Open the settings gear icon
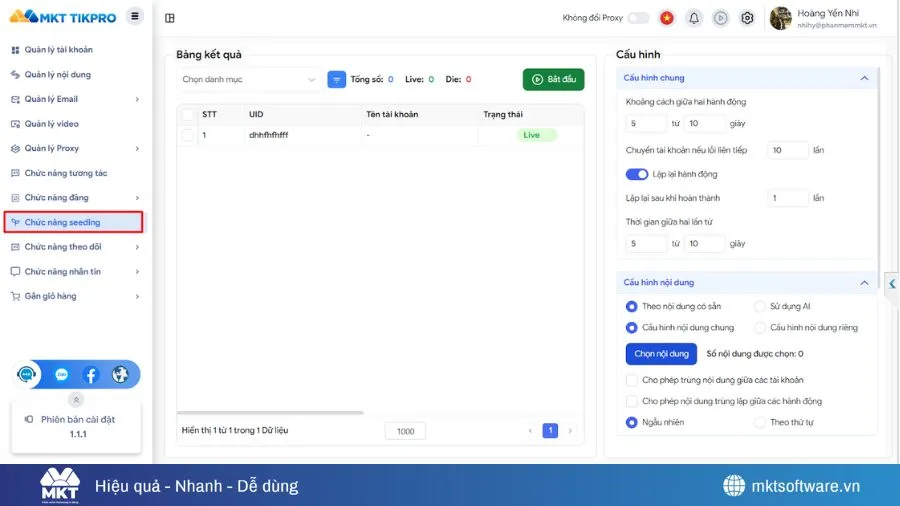This screenshot has height=506, width=900. click(747, 18)
